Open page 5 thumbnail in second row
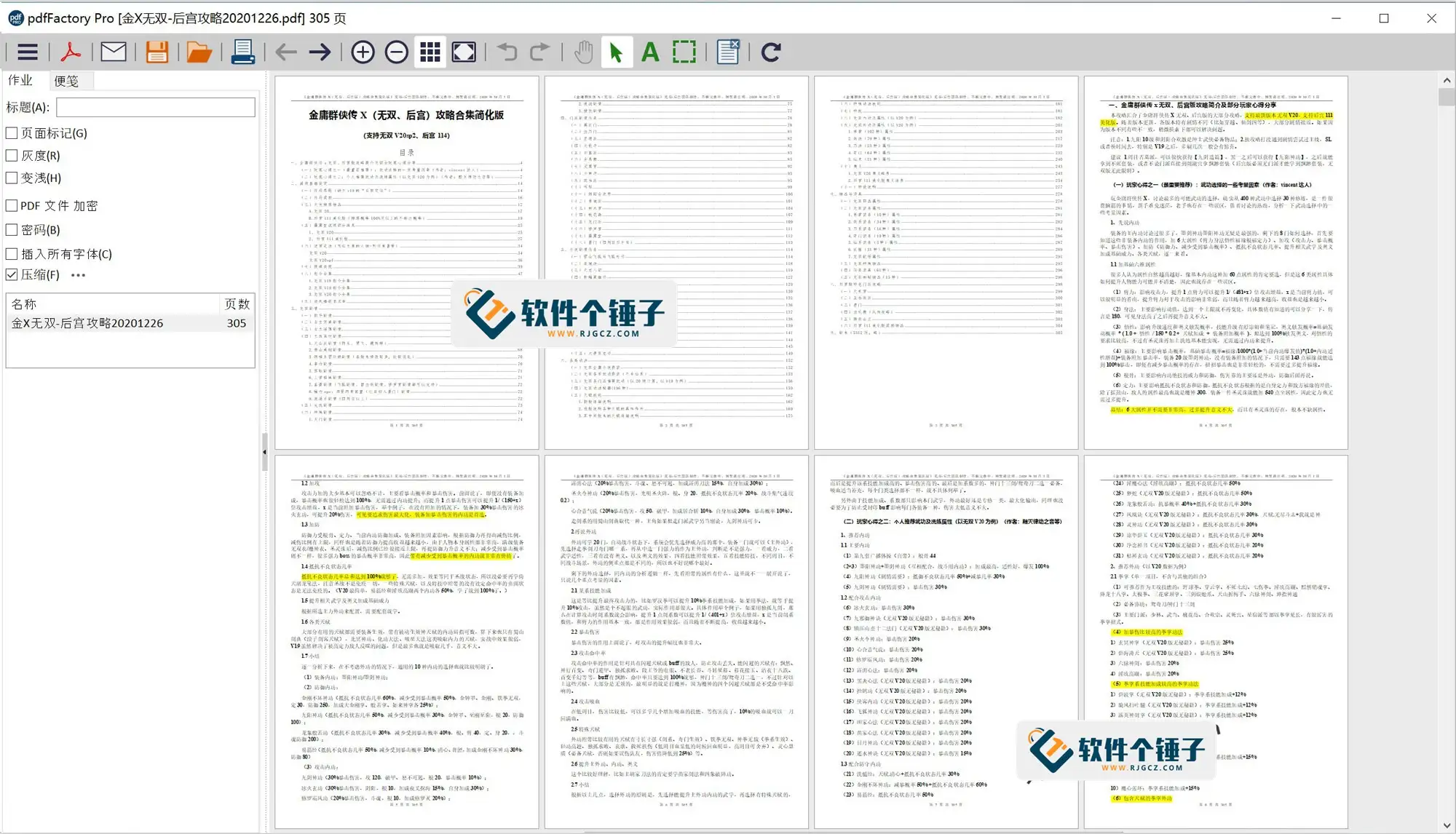 click(406, 642)
